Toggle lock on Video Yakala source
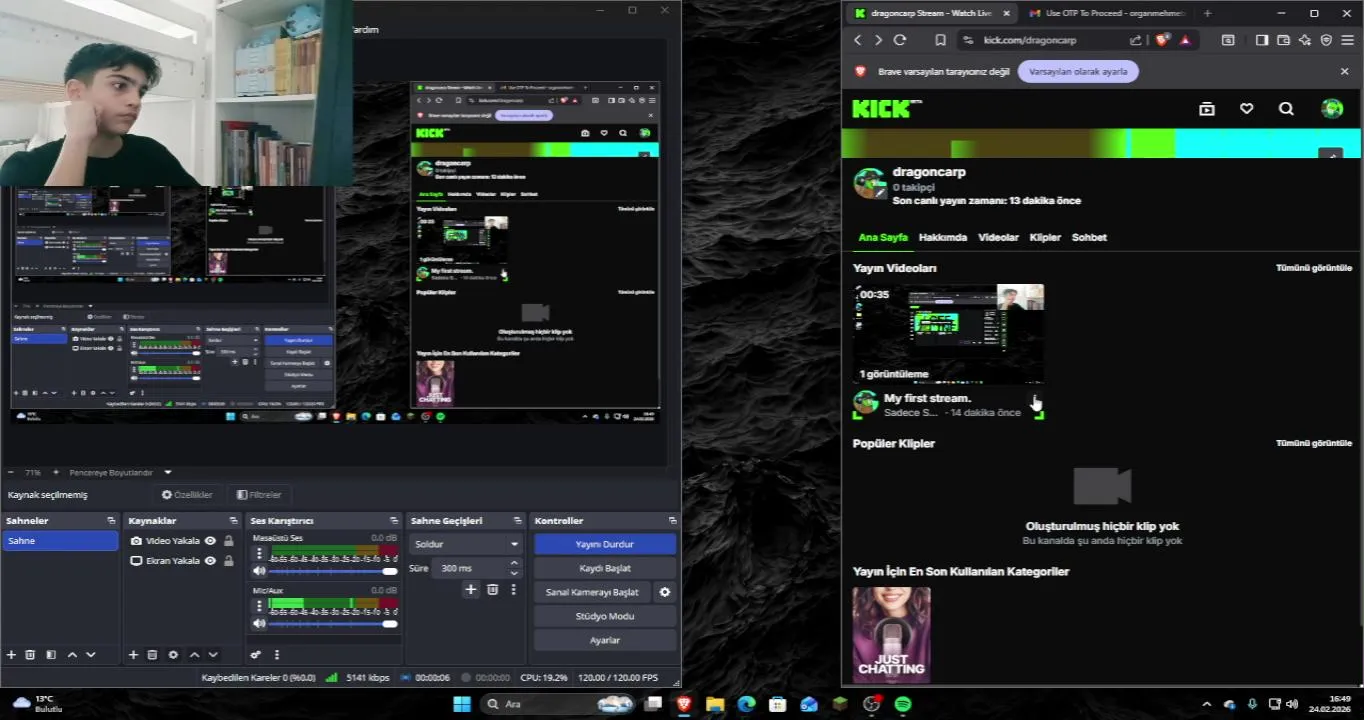This screenshot has width=1364, height=720. pyautogui.click(x=229, y=541)
